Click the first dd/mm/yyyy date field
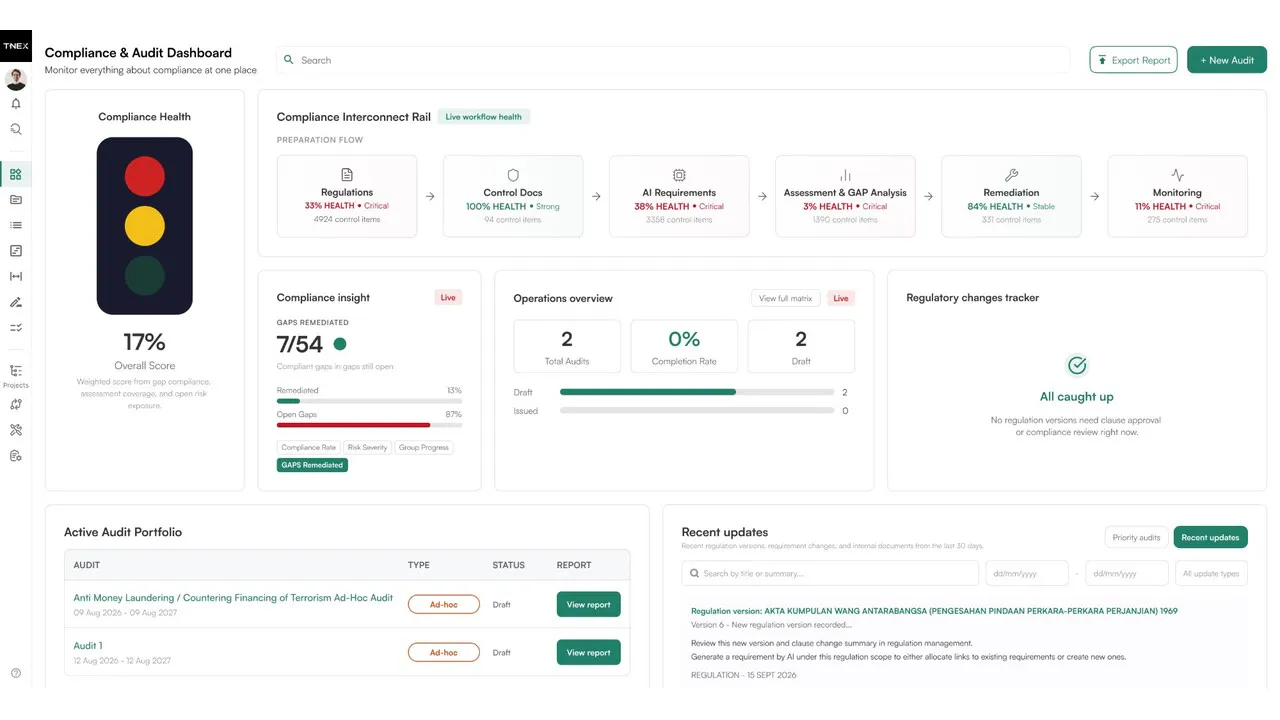 pos(1027,573)
